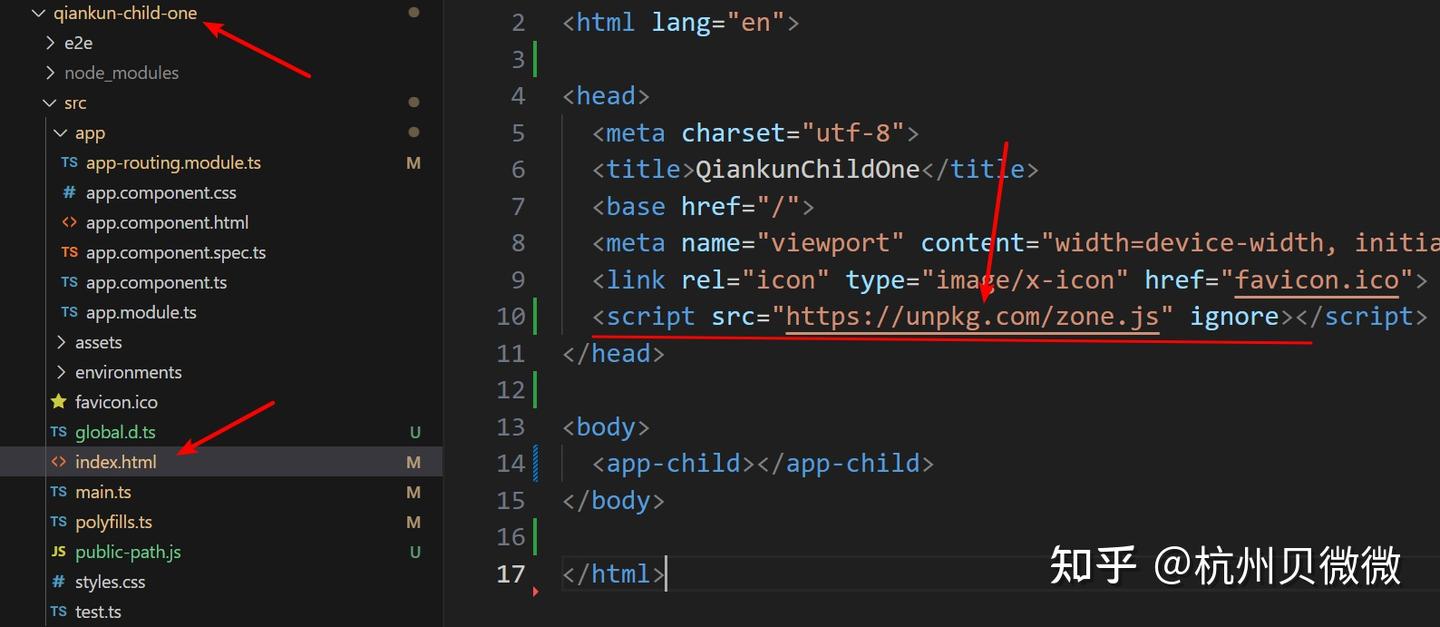Click the HTML icon beside app.component.html
This screenshot has height=627, width=1440.
[x=69, y=222]
